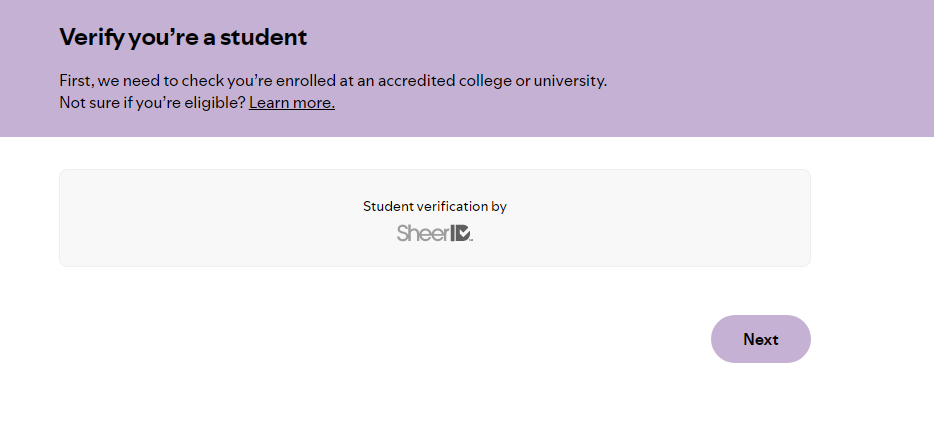Click the 'Student verification by' label
This screenshot has width=934, height=437.
(435, 206)
